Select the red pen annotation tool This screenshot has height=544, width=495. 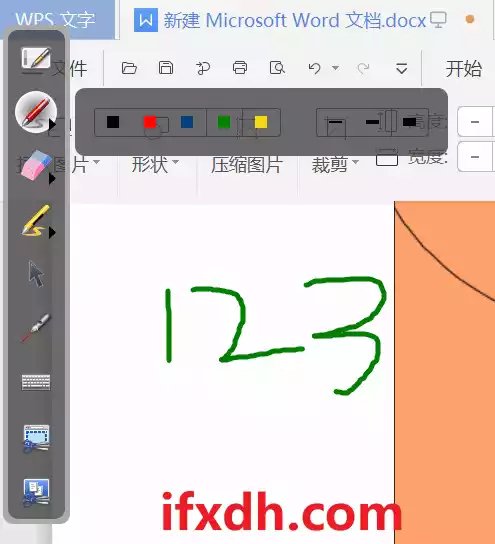(36, 112)
